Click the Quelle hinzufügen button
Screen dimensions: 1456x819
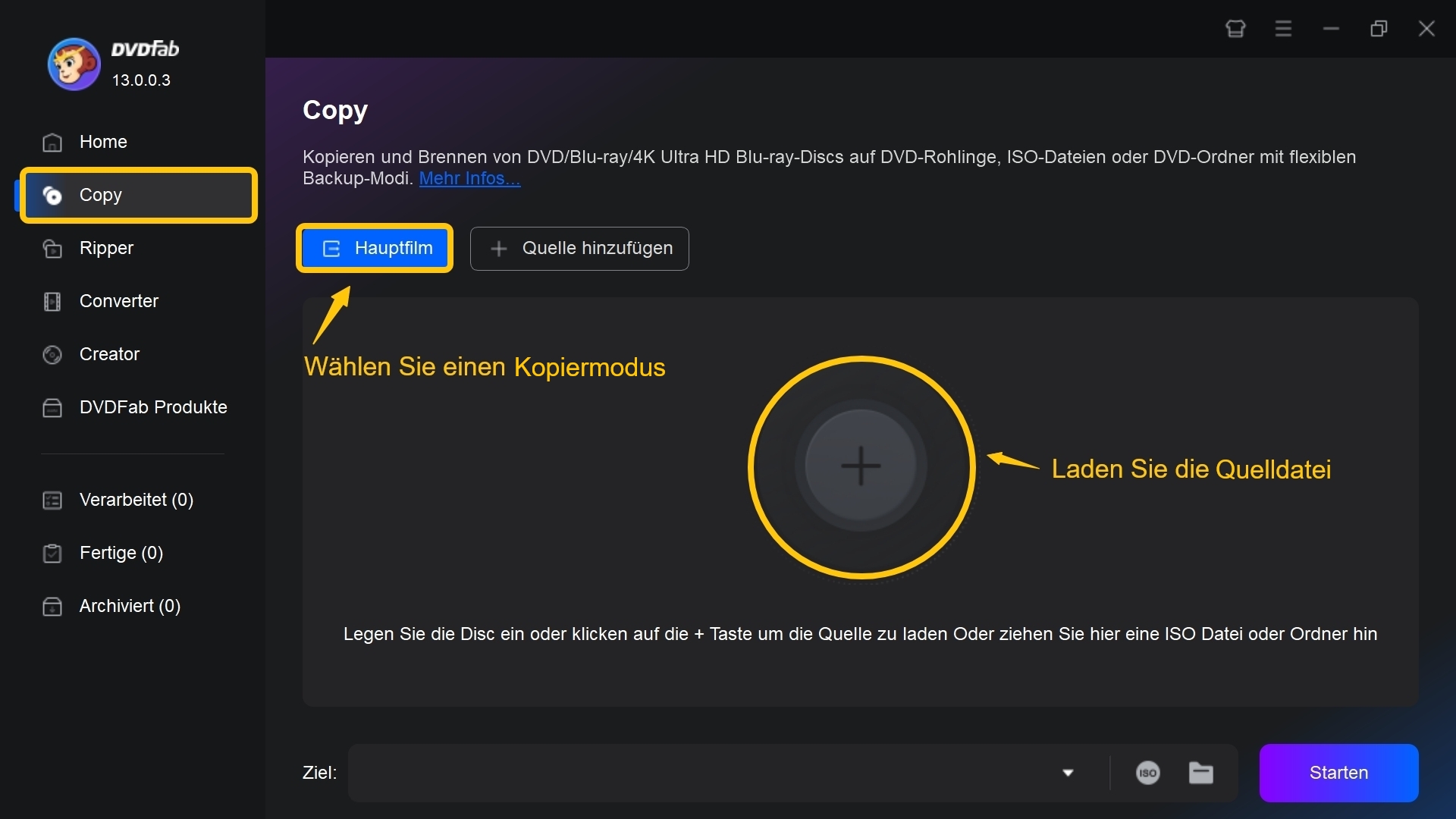[x=580, y=248]
